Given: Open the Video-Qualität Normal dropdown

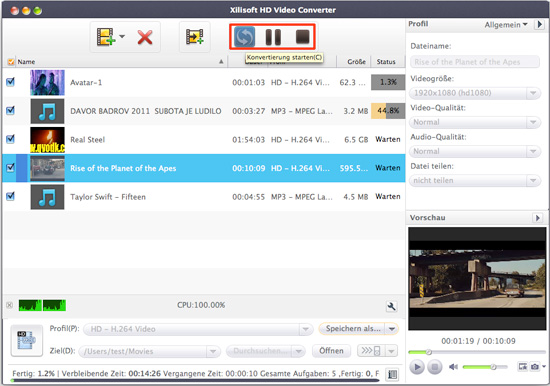Looking at the screenshot, I should tap(475, 122).
